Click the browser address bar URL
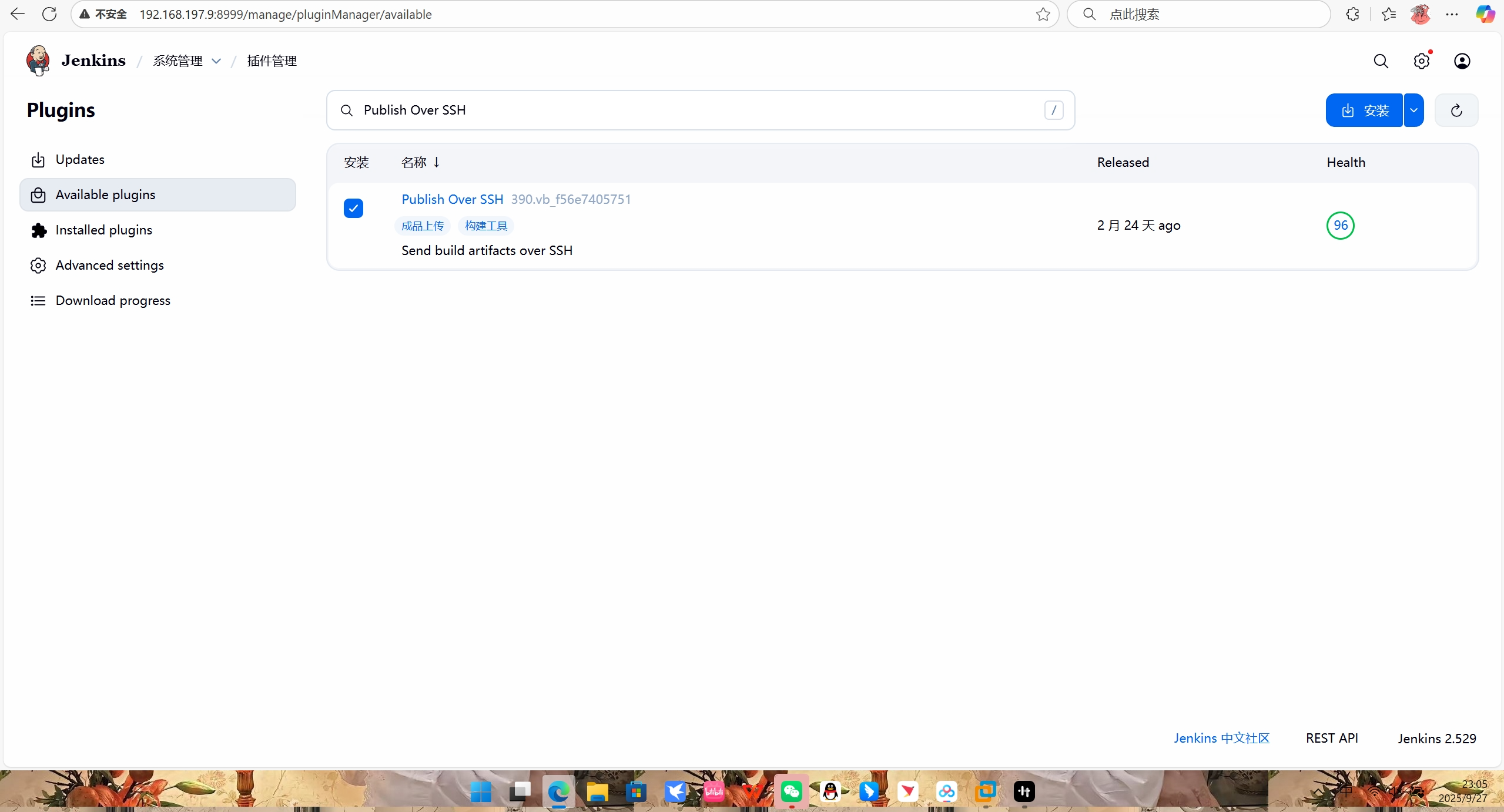This screenshot has height=812, width=1504. [286, 14]
